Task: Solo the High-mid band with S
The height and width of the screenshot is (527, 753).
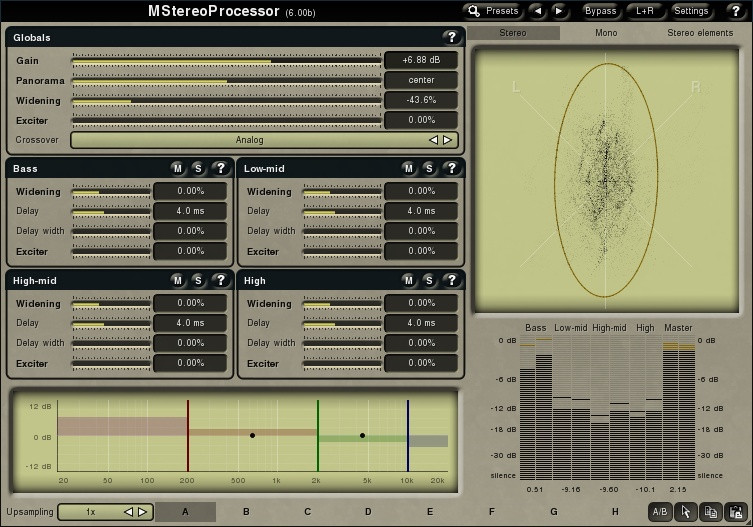Action: pyautogui.click(x=198, y=281)
